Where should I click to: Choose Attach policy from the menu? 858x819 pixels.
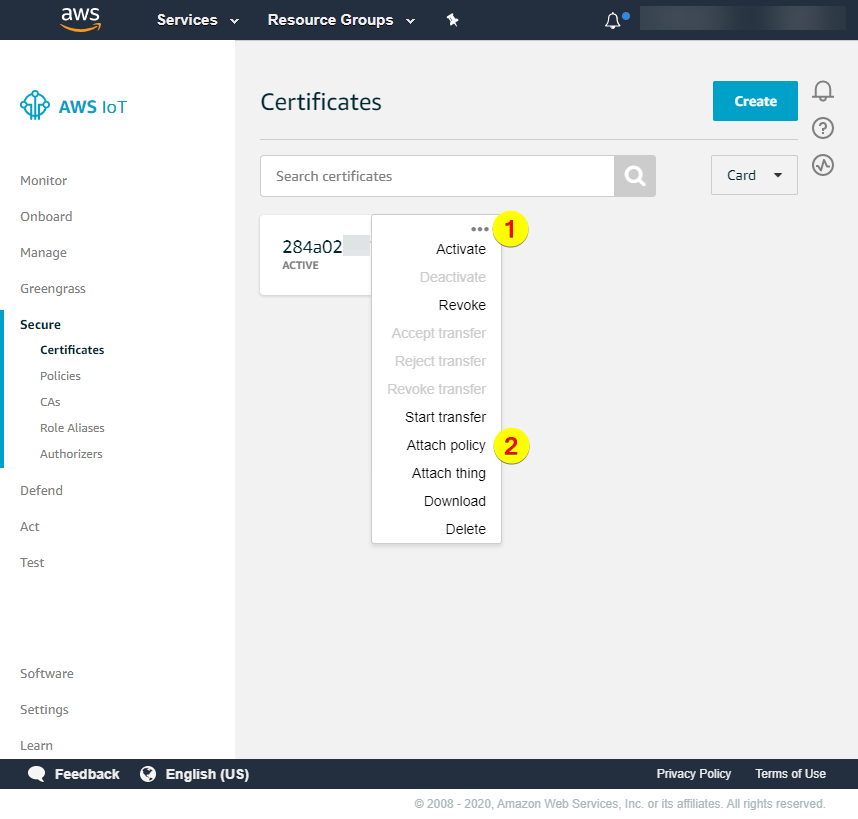click(446, 445)
